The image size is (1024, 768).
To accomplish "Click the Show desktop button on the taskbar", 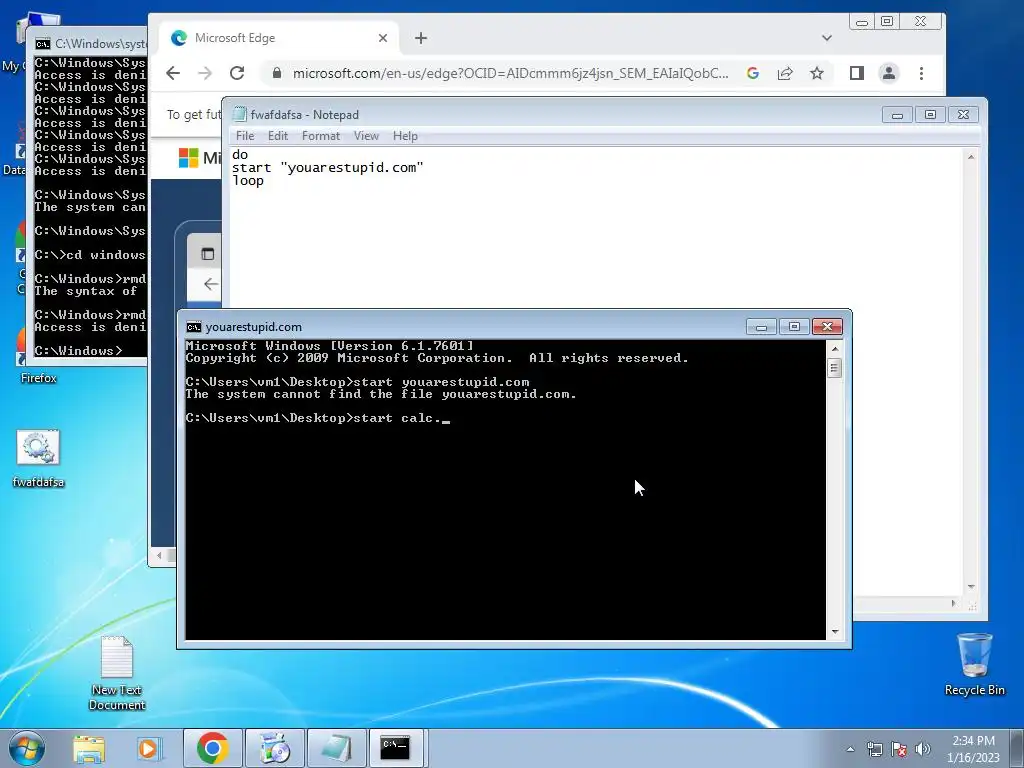I will pyautogui.click(x=1017, y=748).
